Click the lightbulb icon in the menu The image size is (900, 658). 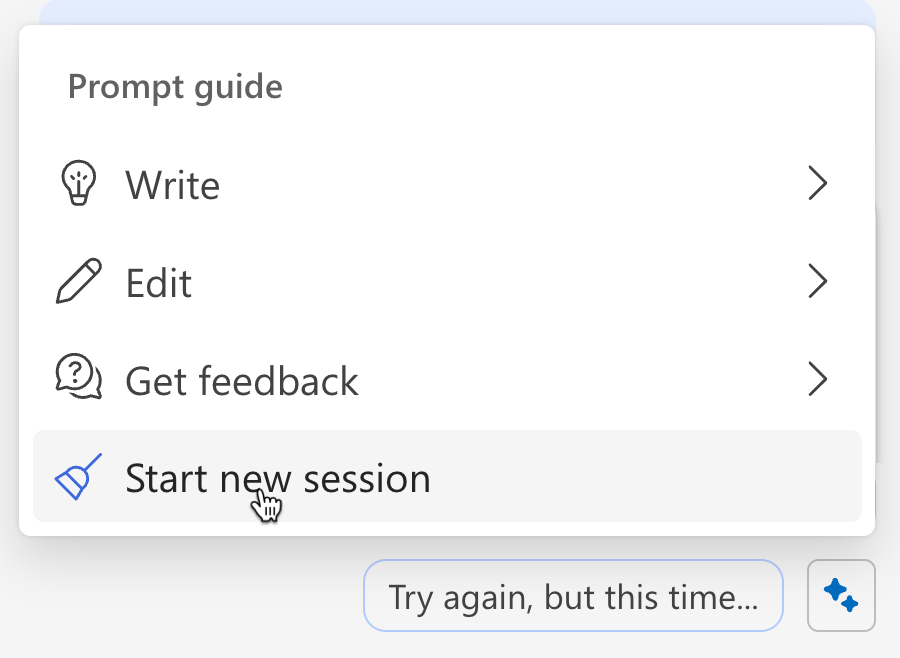[78, 184]
